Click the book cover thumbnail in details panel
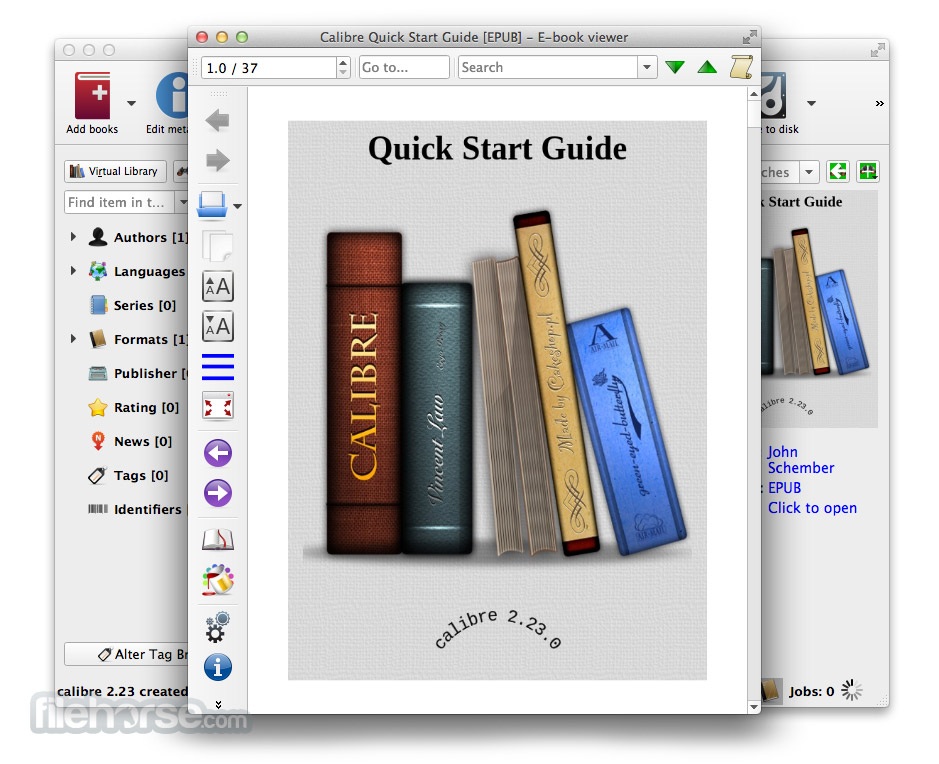 click(819, 309)
